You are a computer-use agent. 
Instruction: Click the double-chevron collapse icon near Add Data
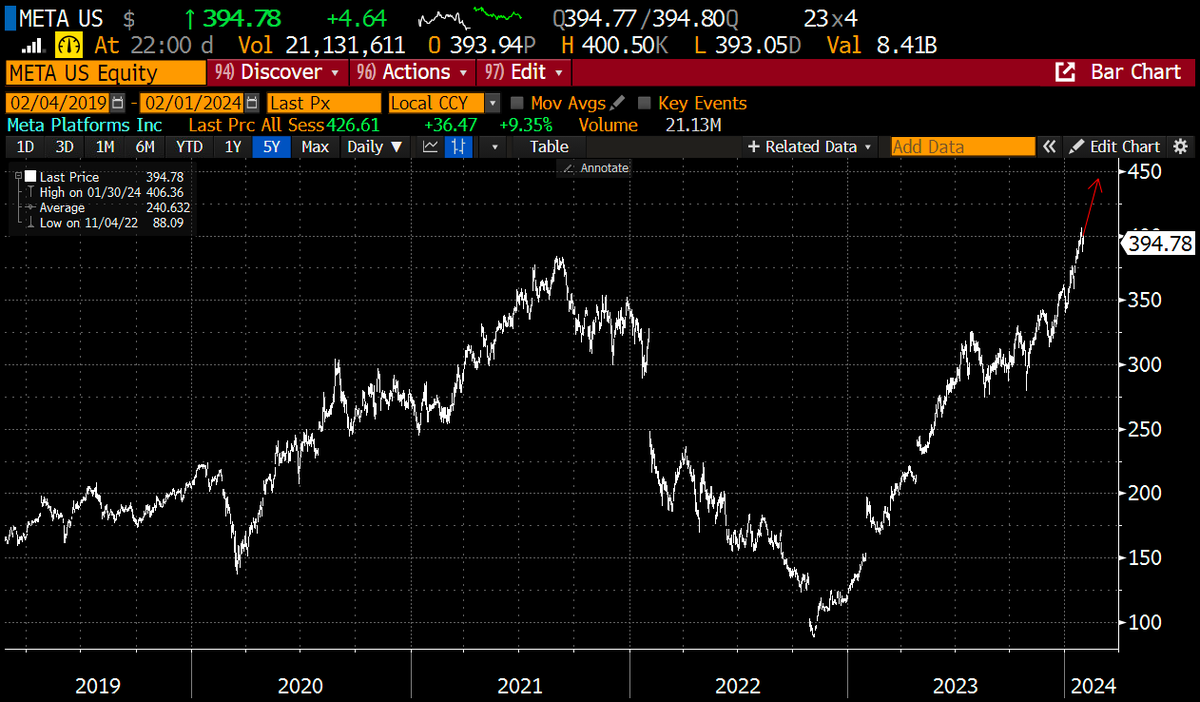(x=1049, y=146)
